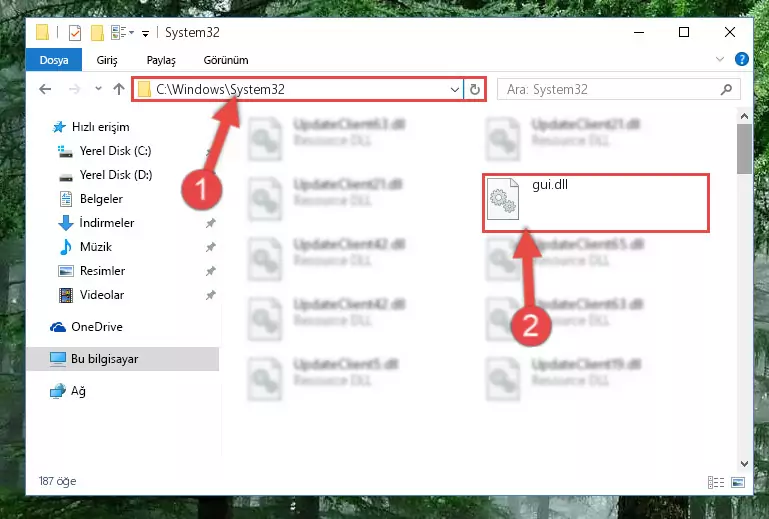Switch to Large icons view in the status bar
769x519 pixels.
coord(738,482)
